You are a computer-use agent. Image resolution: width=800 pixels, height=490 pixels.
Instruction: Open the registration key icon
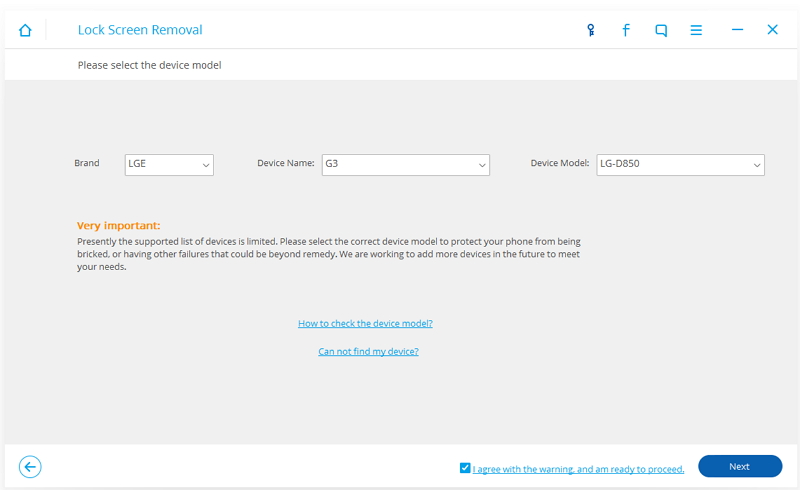tap(590, 30)
